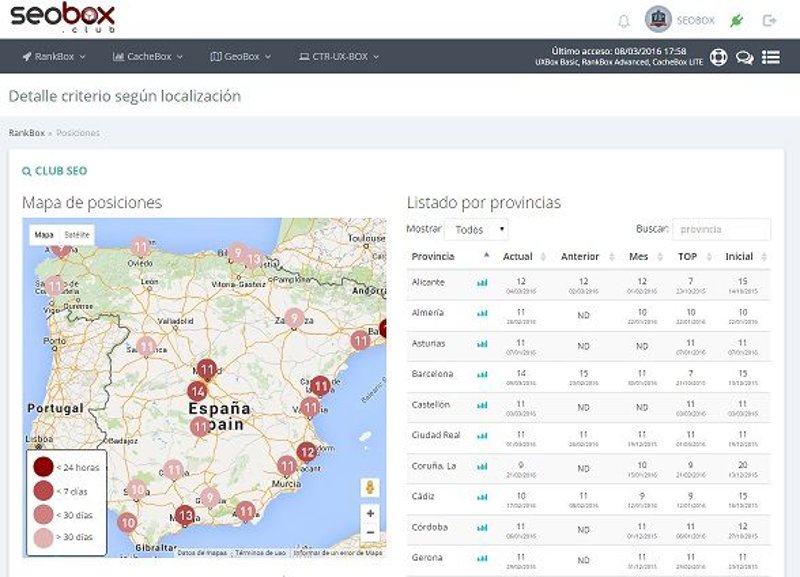Click the list menu icon in navbar
Image resolution: width=800 pixels, height=577 pixels.
tap(770, 57)
